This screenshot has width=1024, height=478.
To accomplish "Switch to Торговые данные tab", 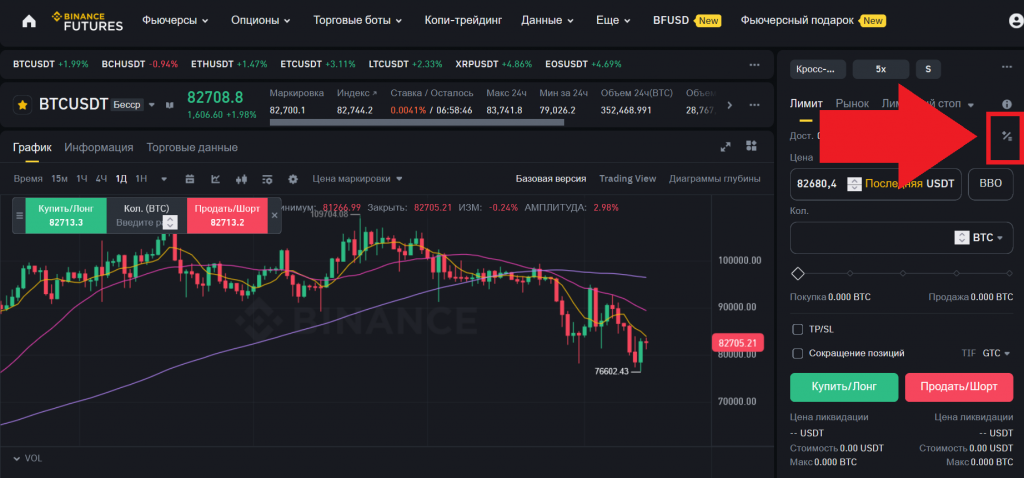I will click(x=192, y=148).
